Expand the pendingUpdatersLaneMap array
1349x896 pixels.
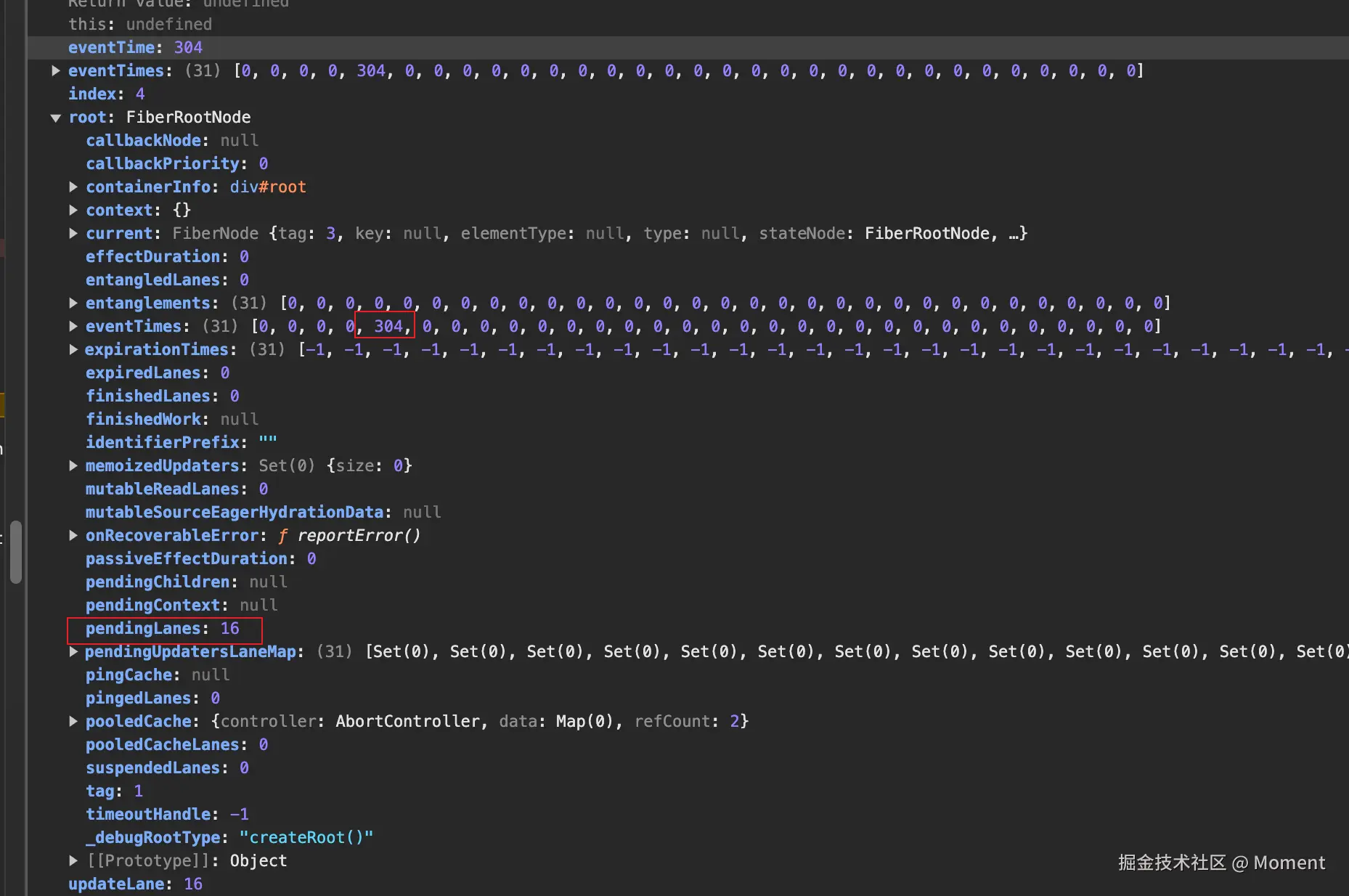pos(73,651)
